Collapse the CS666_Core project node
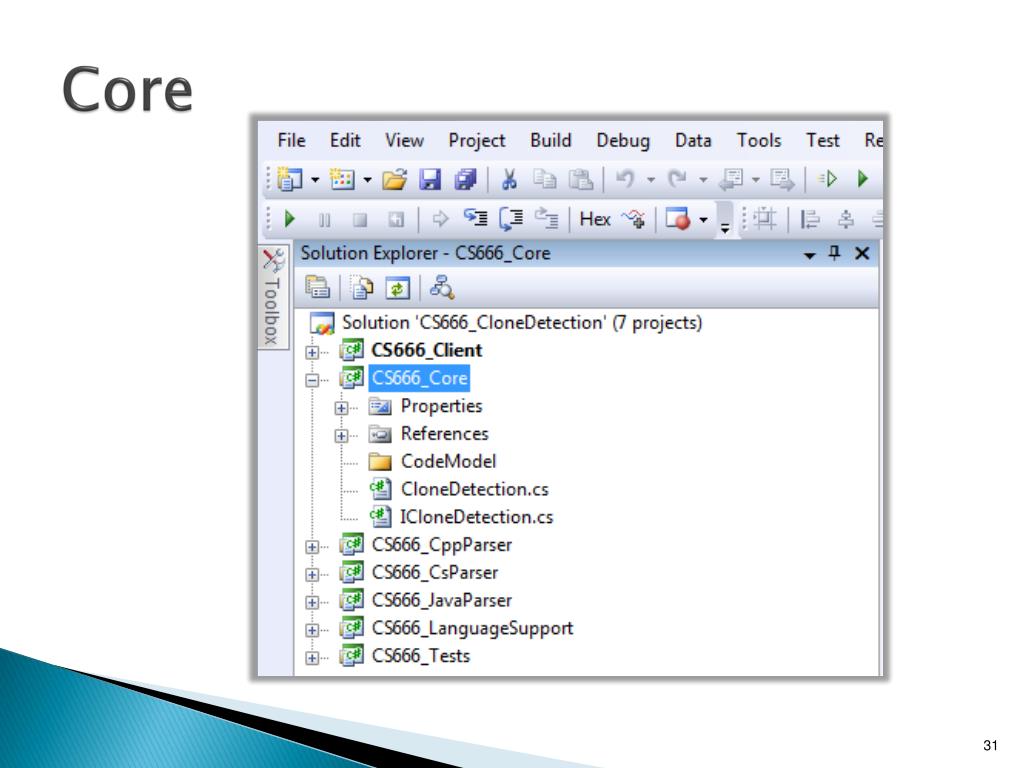 point(312,380)
